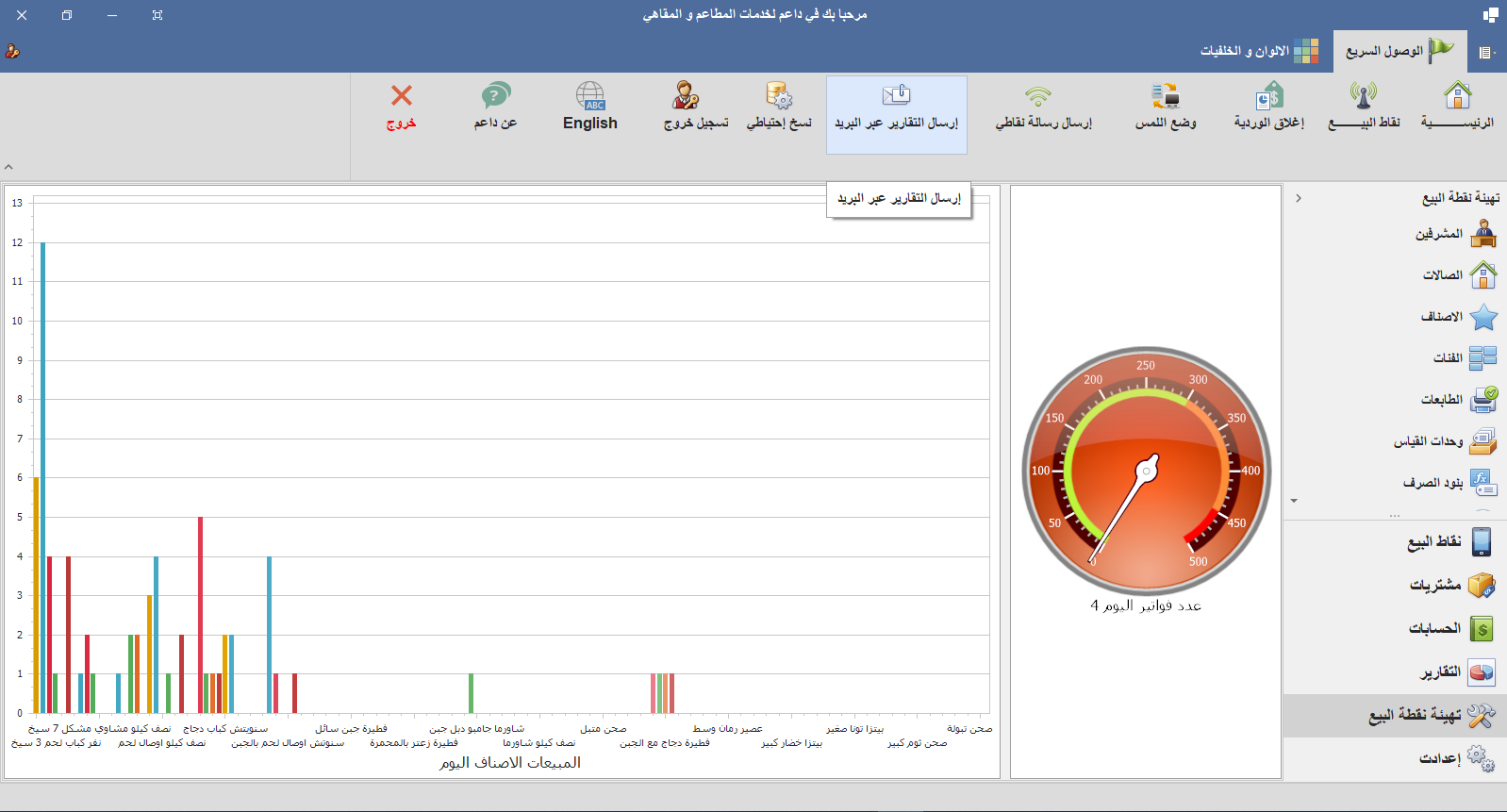The image size is (1507, 812).
Task: Collapse the تهيئة نقطة البيع side panel arrow
Action: (x=1299, y=198)
